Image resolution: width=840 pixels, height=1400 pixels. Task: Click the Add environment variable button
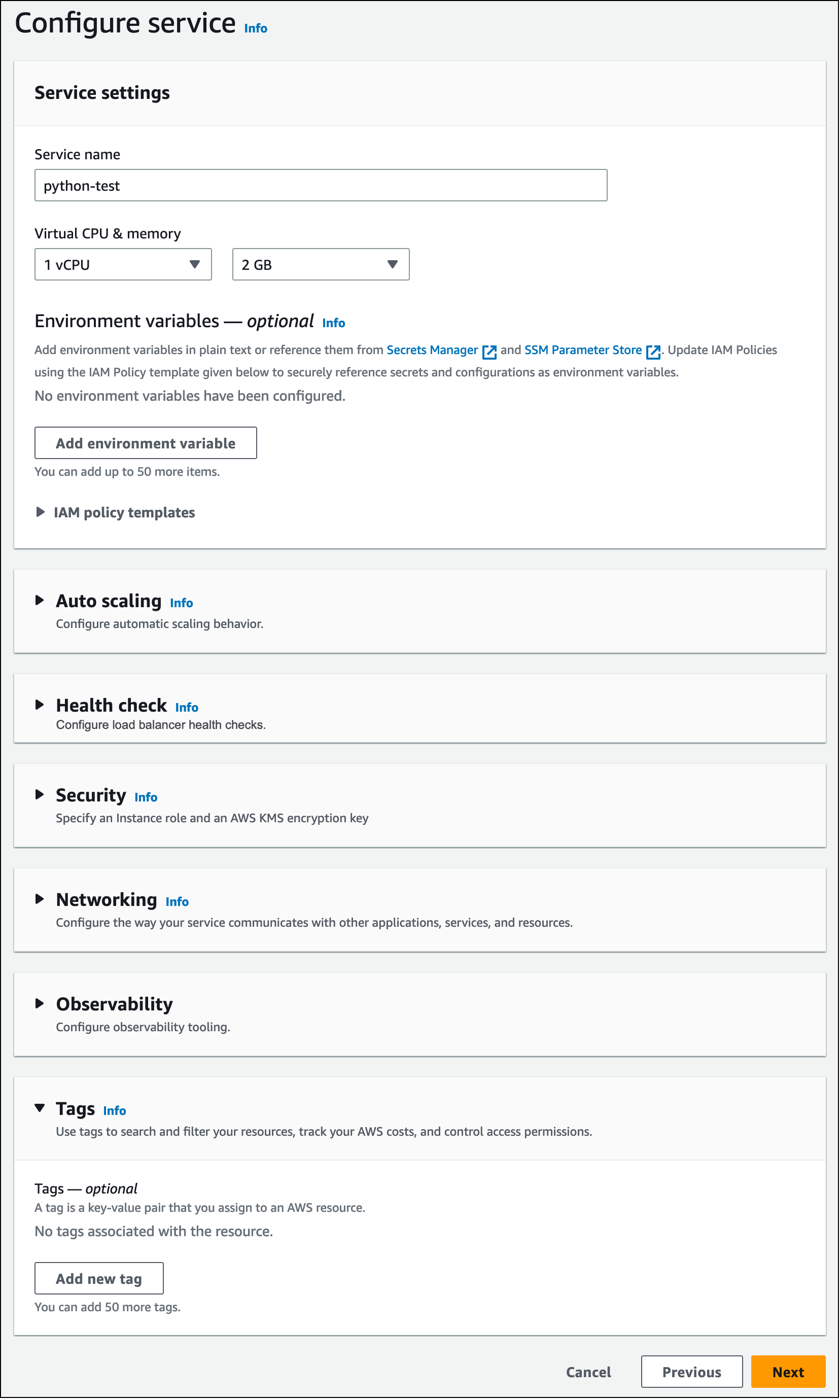tap(146, 443)
